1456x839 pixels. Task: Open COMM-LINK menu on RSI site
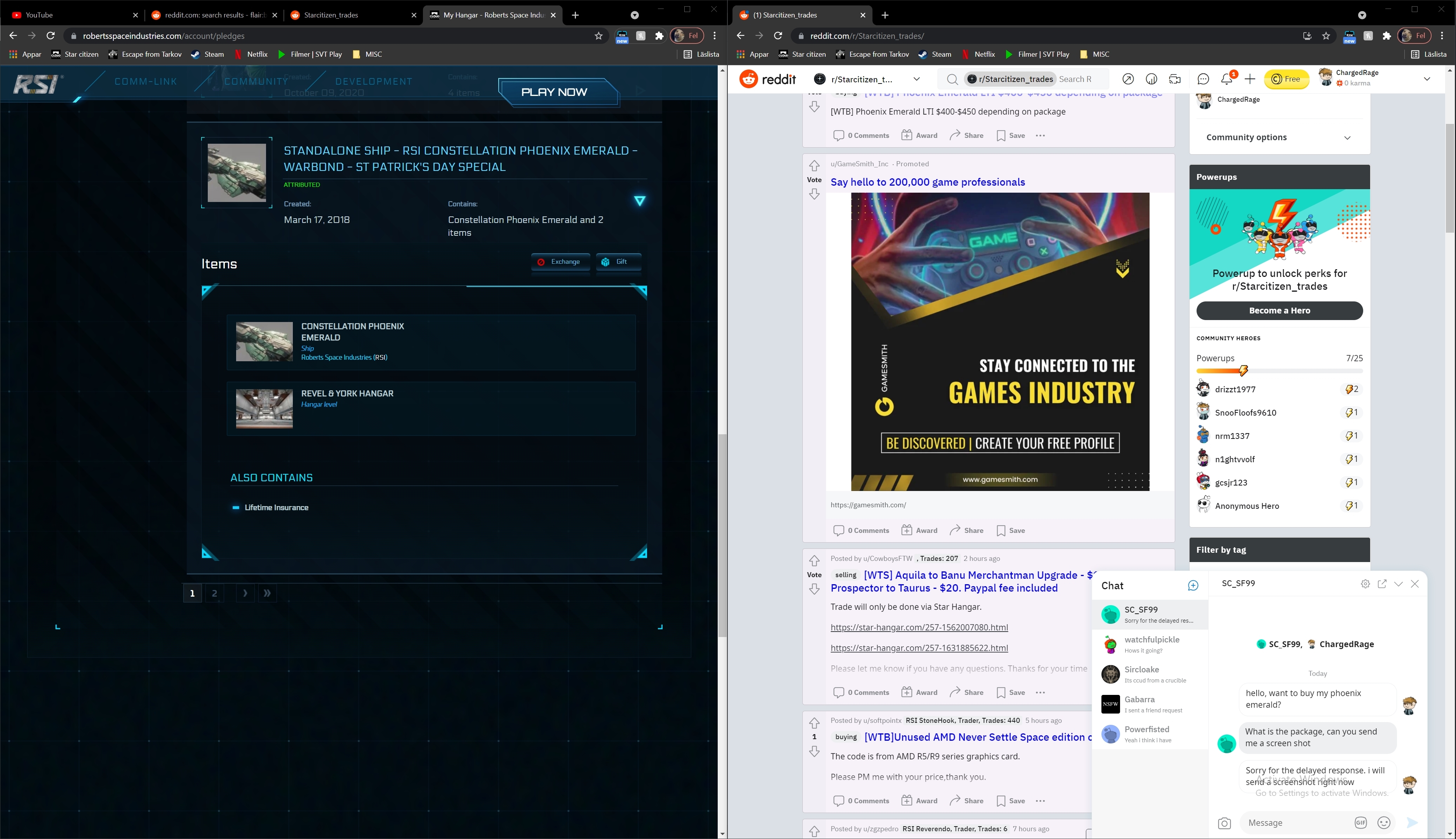[x=146, y=81]
